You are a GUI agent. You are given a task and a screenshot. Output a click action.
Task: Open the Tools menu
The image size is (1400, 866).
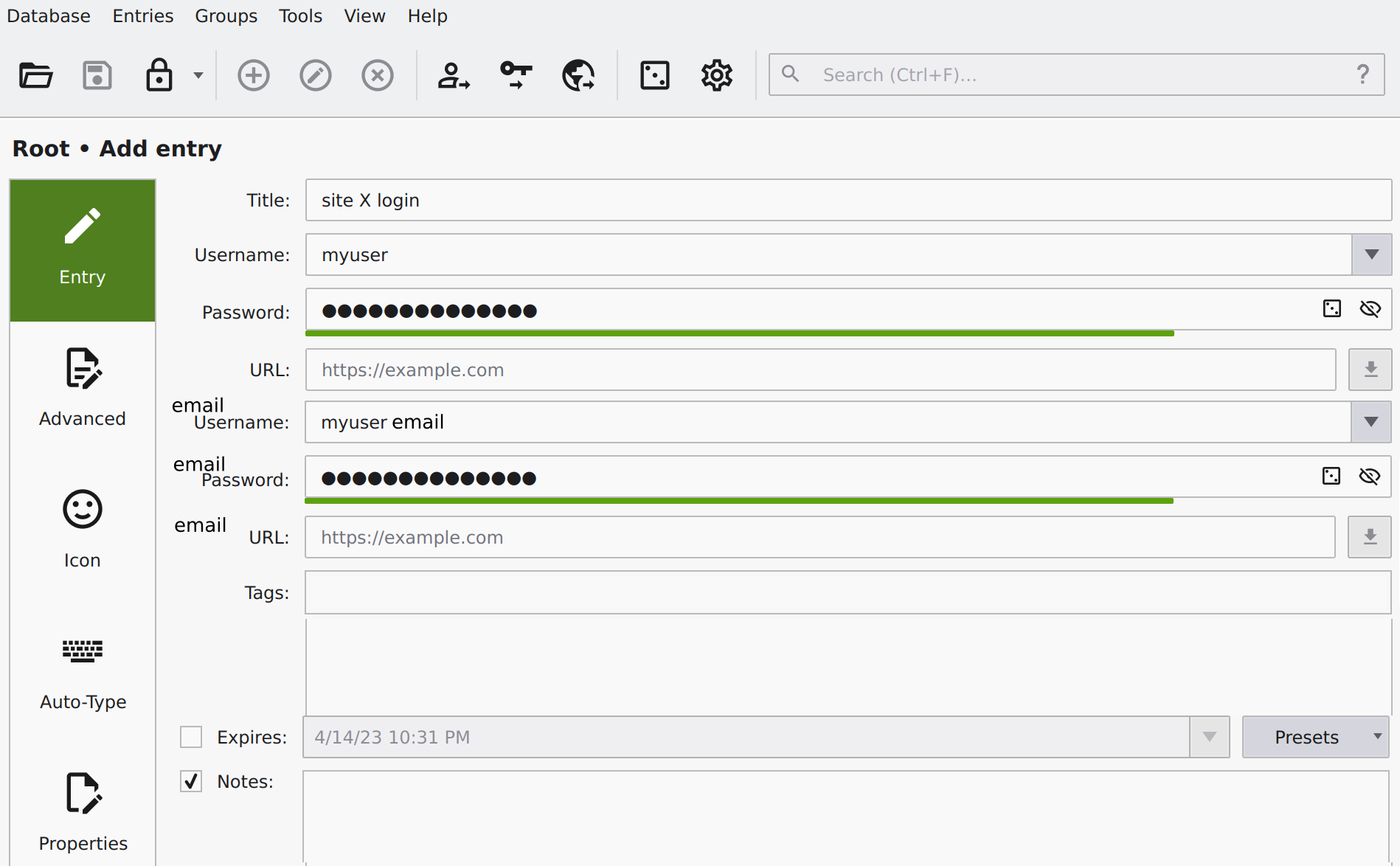click(x=299, y=15)
